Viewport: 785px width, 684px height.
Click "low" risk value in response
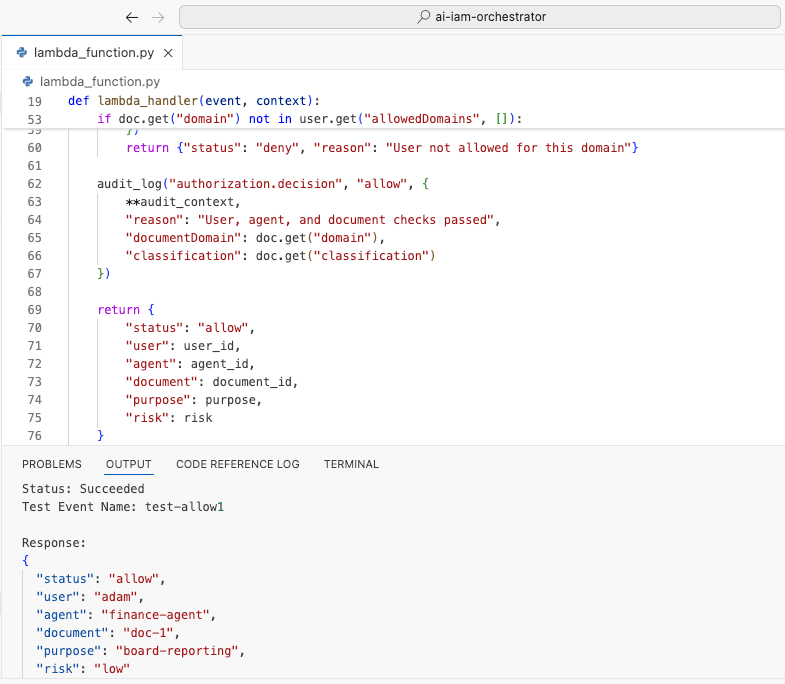[112, 669]
